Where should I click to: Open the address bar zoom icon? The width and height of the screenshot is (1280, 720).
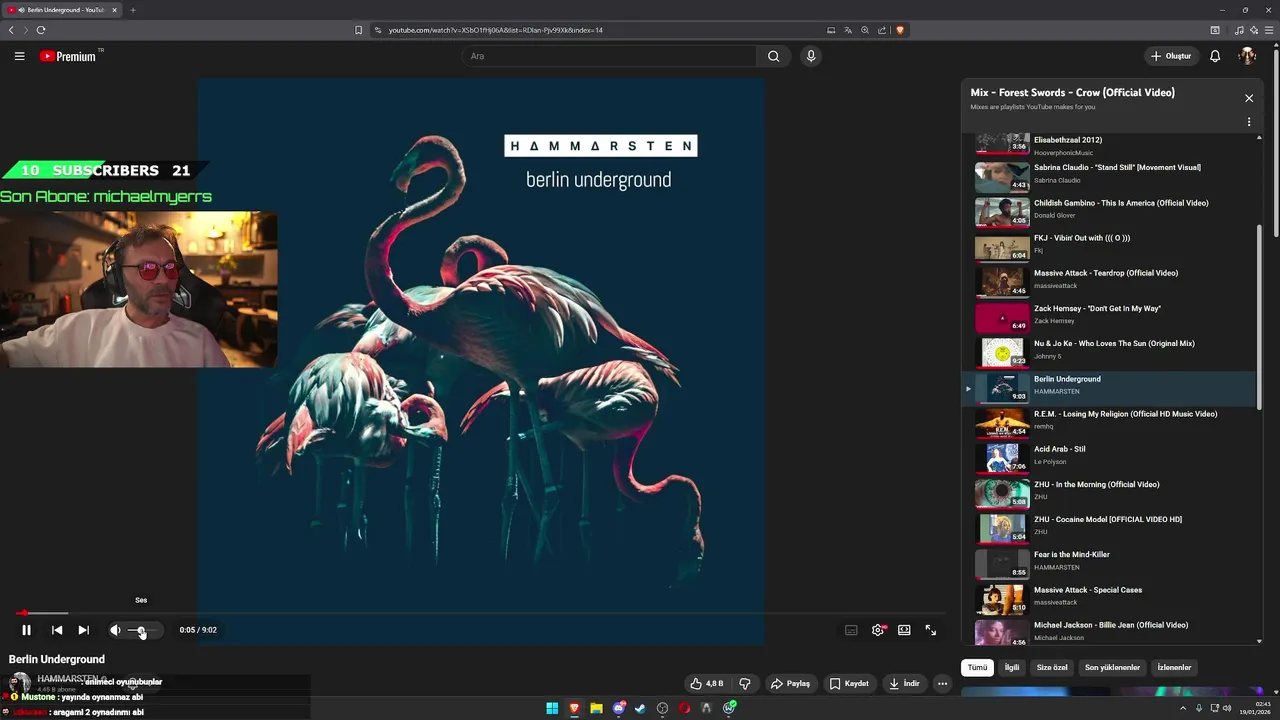tap(865, 30)
